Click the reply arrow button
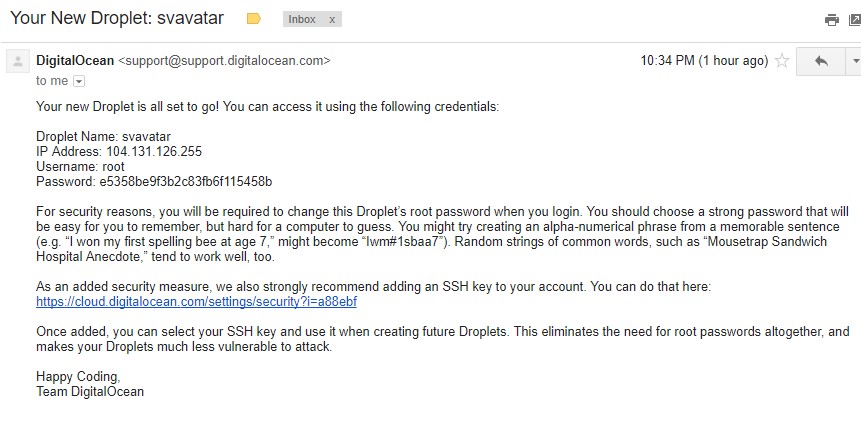 [821, 61]
